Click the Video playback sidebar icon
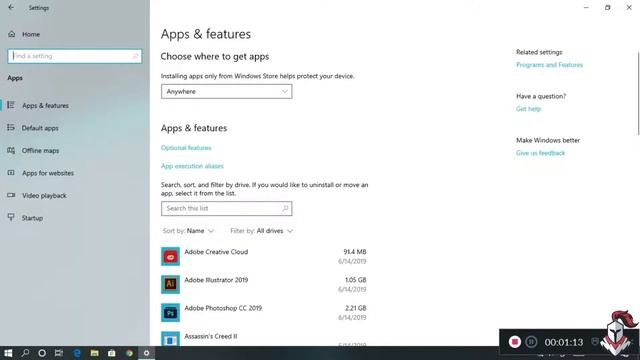The image size is (640, 360). (x=11, y=195)
